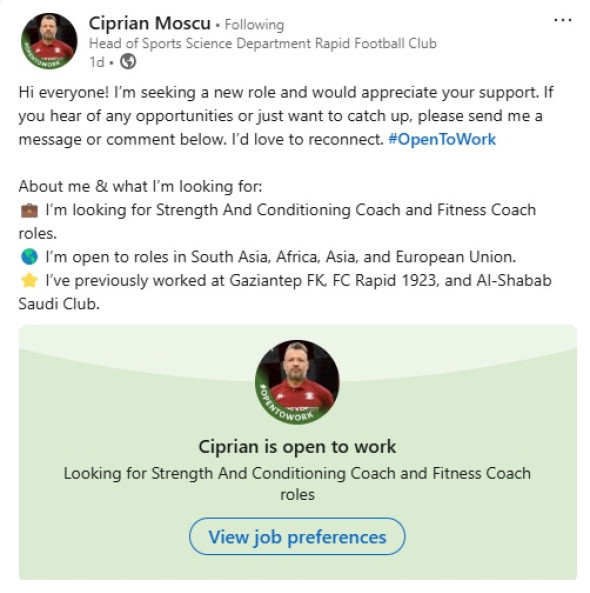
Task: Open the Ciprian Moscu name link
Action: tap(149, 23)
